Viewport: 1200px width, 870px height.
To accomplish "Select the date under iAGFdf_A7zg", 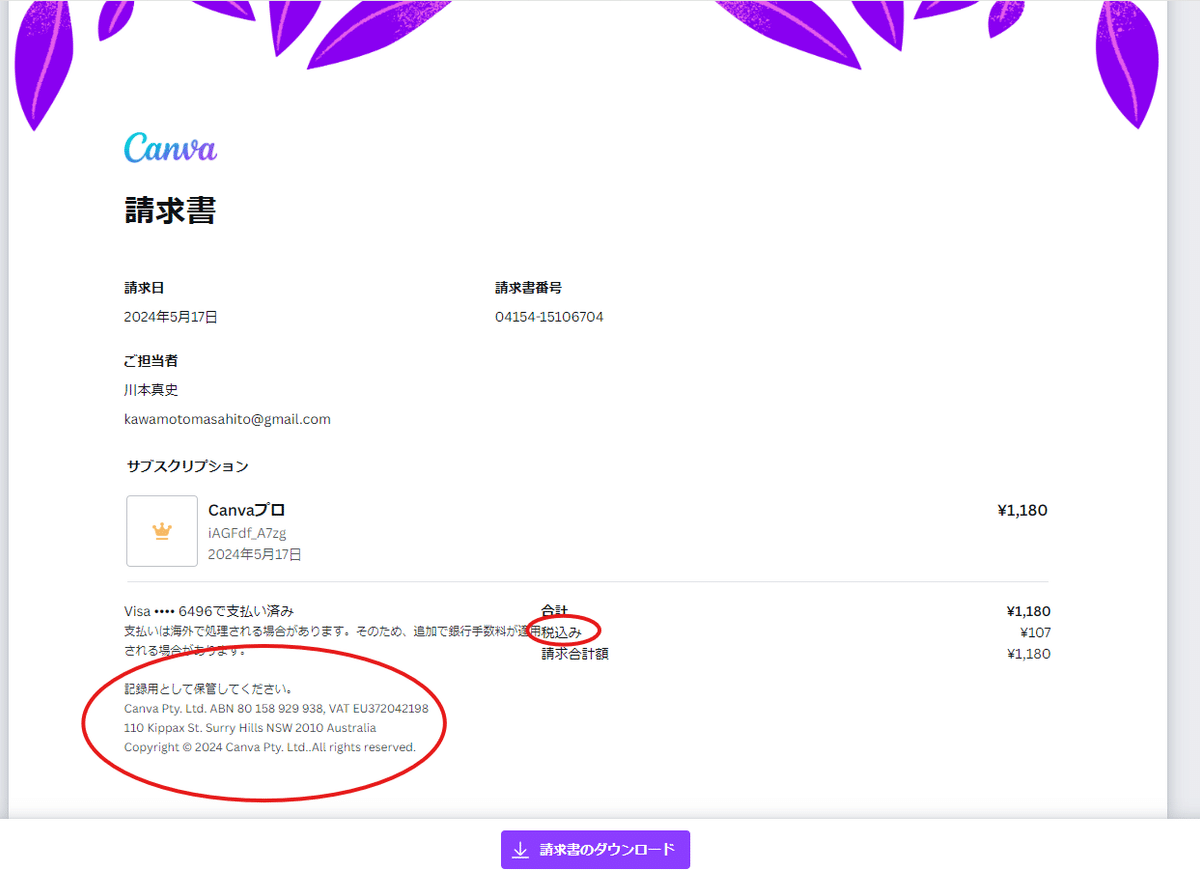I will pyautogui.click(x=255, y=554).
